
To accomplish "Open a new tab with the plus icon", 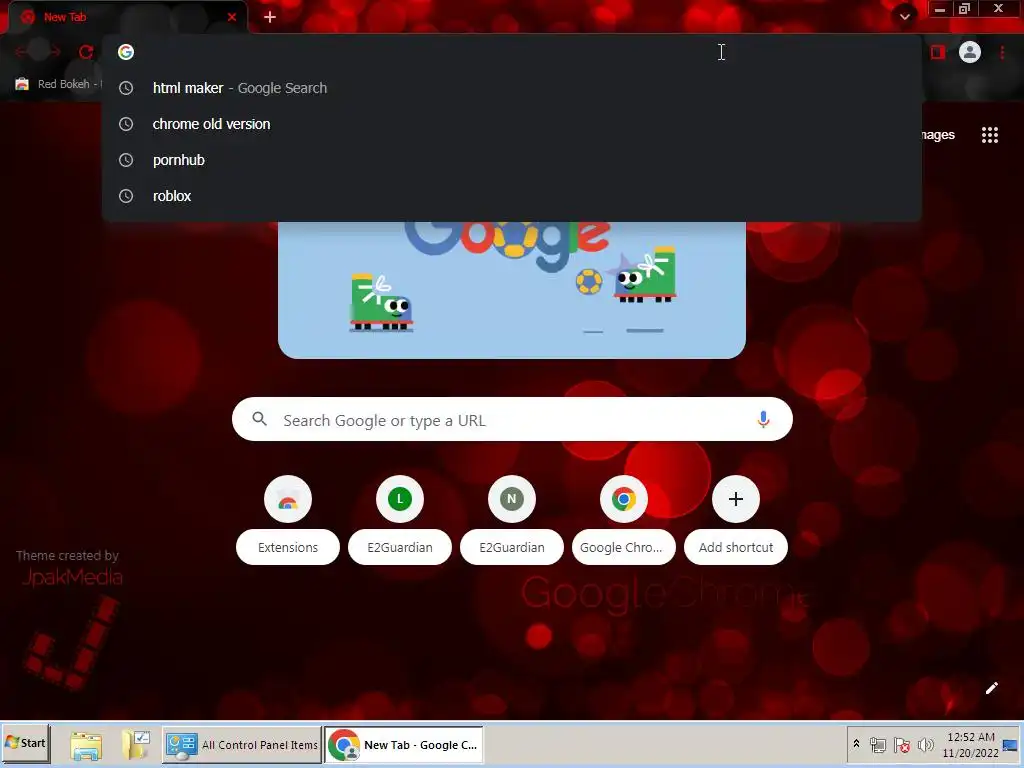I will (270, 18).
